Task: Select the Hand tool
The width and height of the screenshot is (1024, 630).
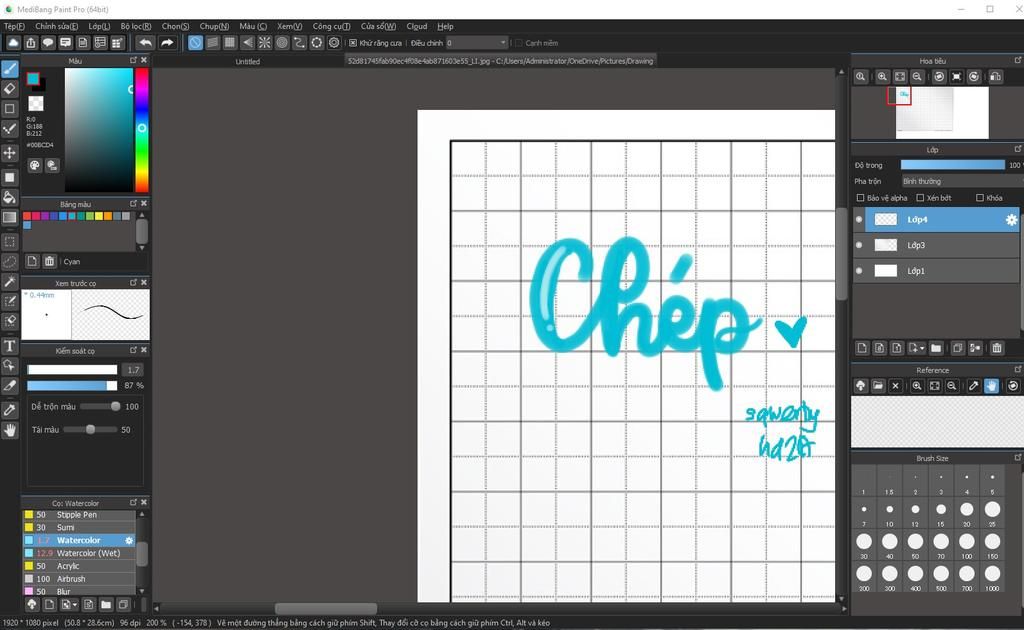Action: point(10,430)
